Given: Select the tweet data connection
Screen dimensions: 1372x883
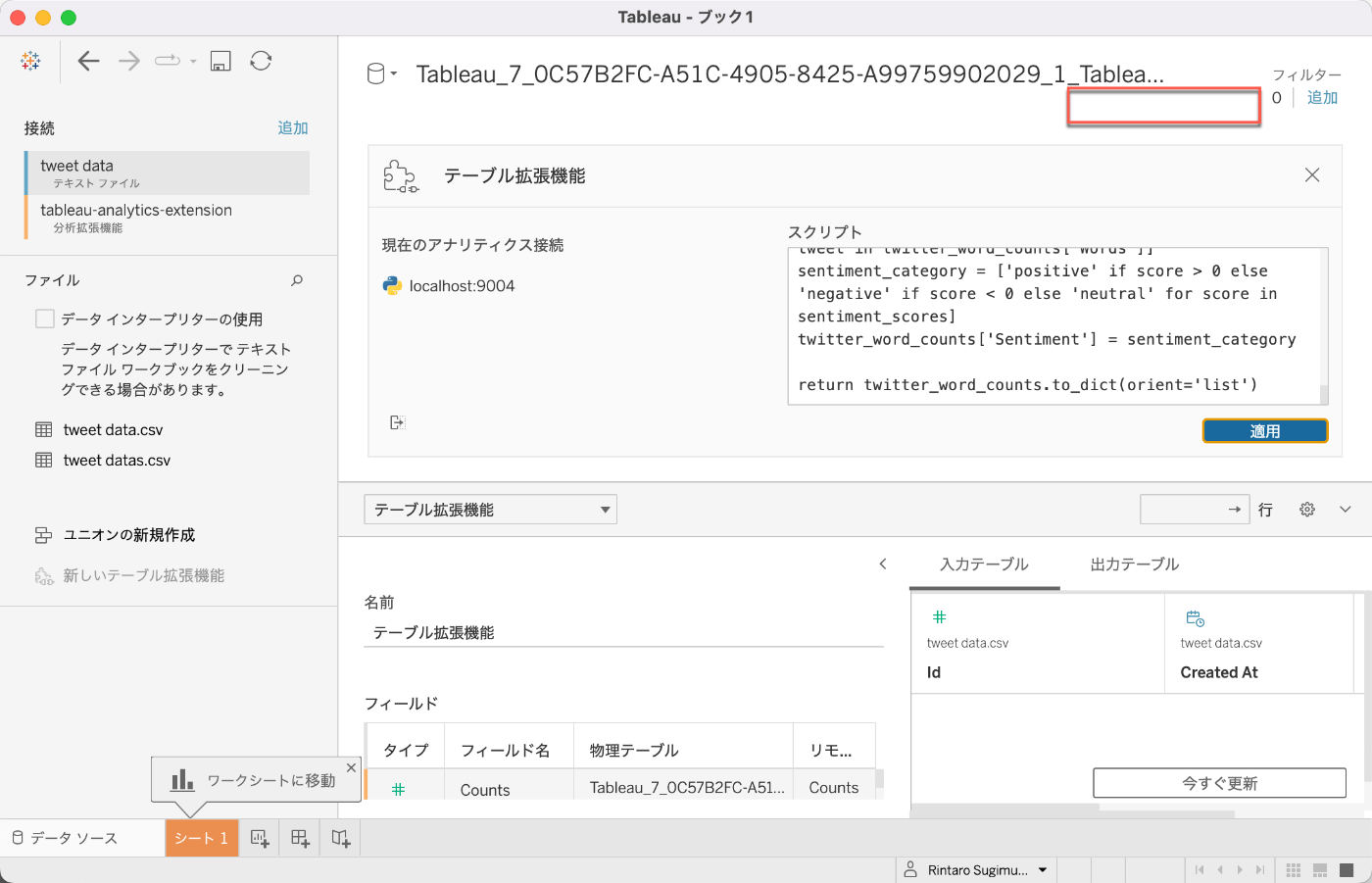Looking at the screenshot, I should pyautogui.click(x=168, y=172).
